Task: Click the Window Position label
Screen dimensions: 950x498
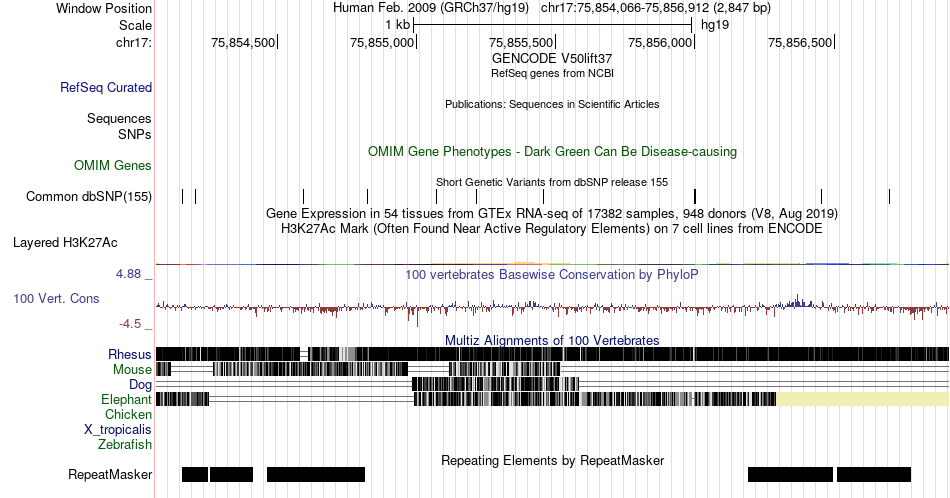Action: click(104, 8)
